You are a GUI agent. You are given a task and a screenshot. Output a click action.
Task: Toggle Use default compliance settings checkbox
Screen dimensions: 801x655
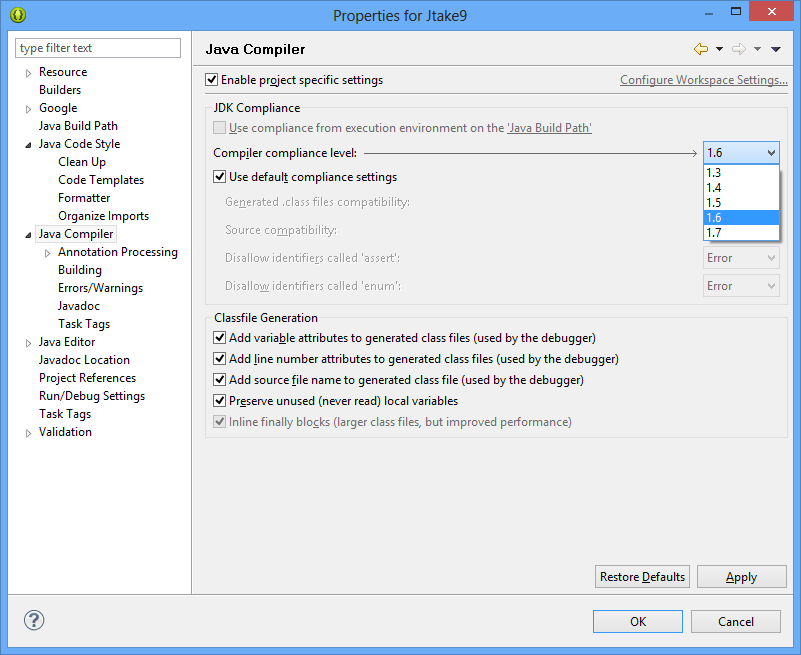(x=220, y=177)
